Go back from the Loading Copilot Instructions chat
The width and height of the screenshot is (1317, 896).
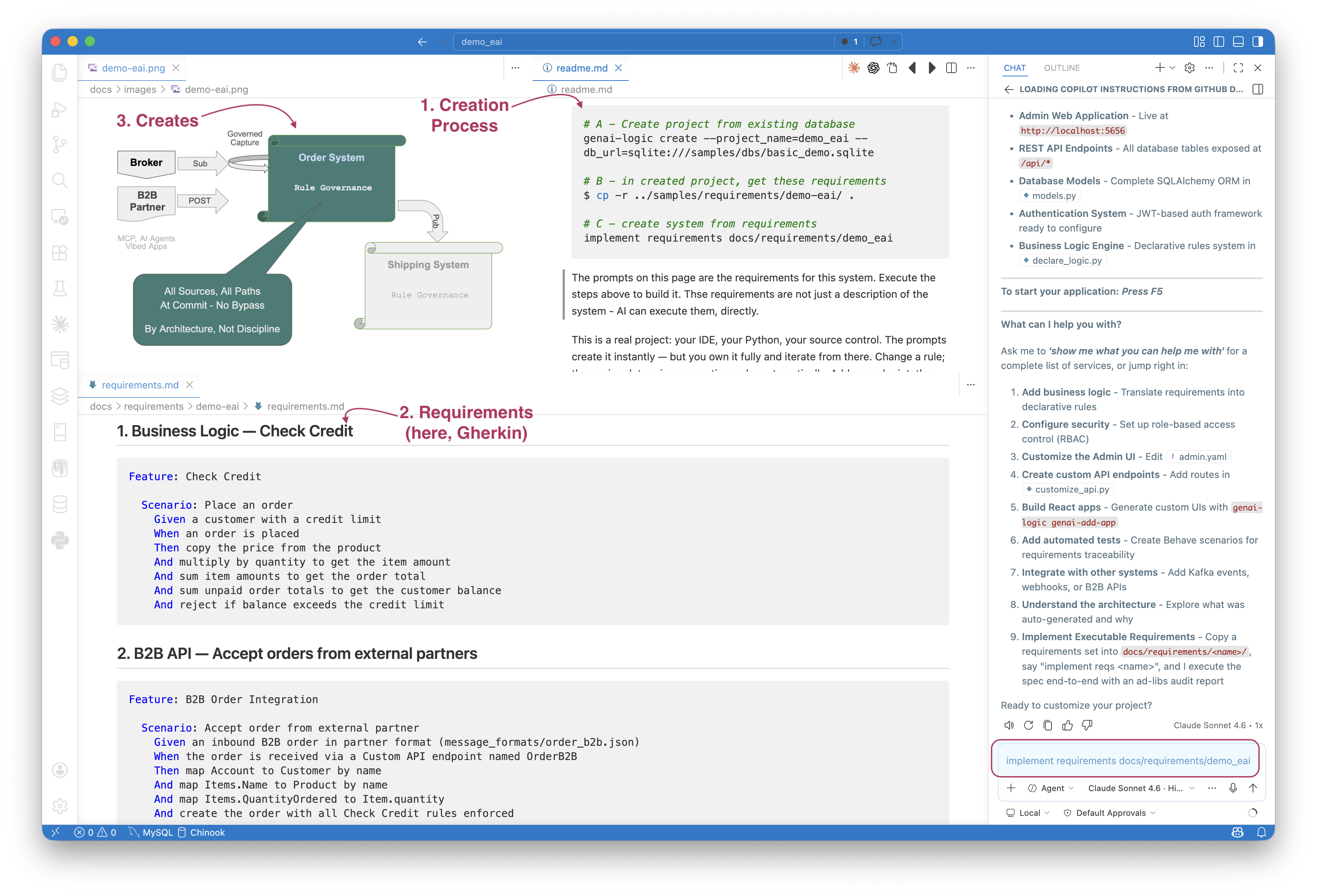(x=1009, y=90)
